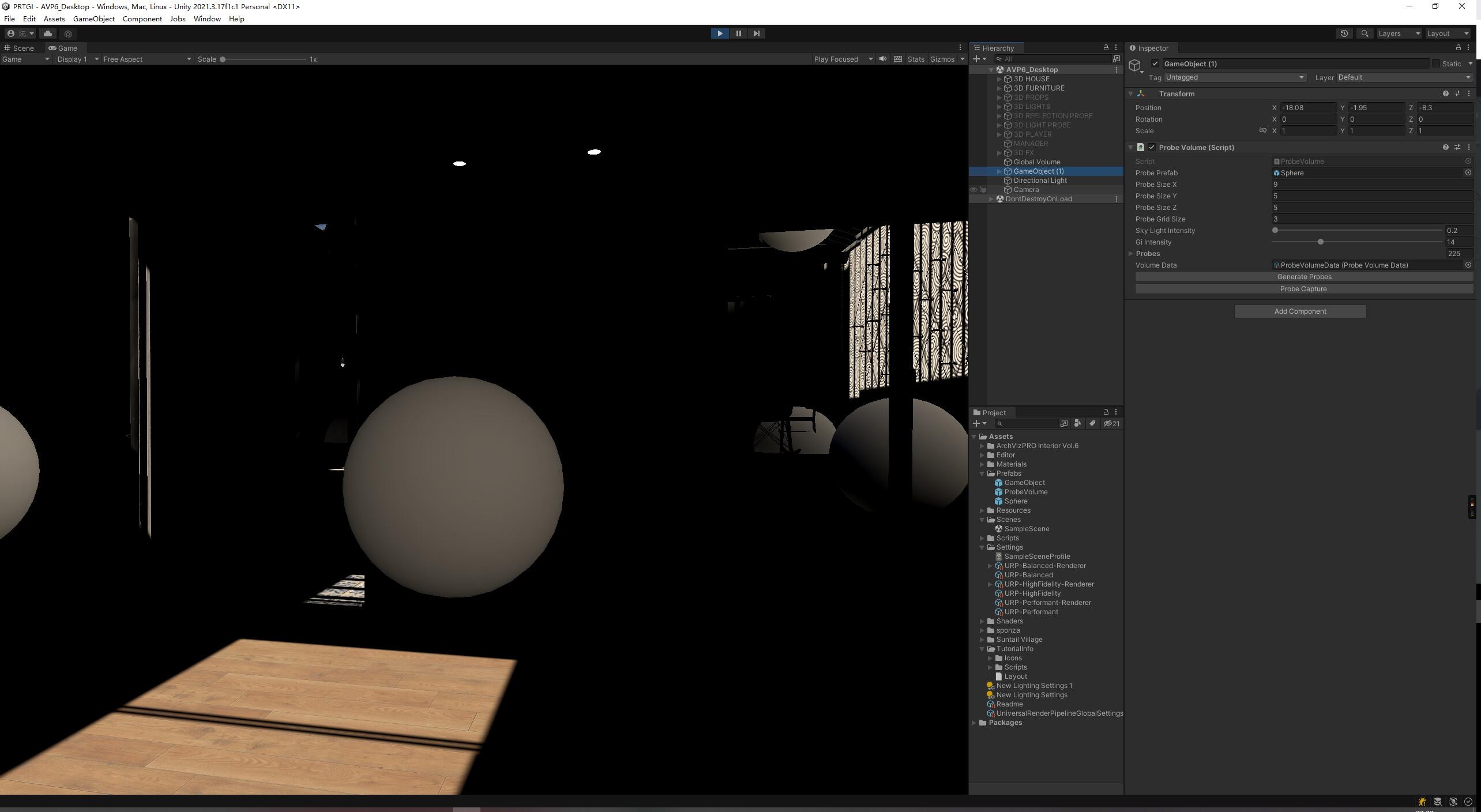This screenshot has height=812, width=1481.
Task: Open Transform component help icon
Action: tap(1446, 93)
